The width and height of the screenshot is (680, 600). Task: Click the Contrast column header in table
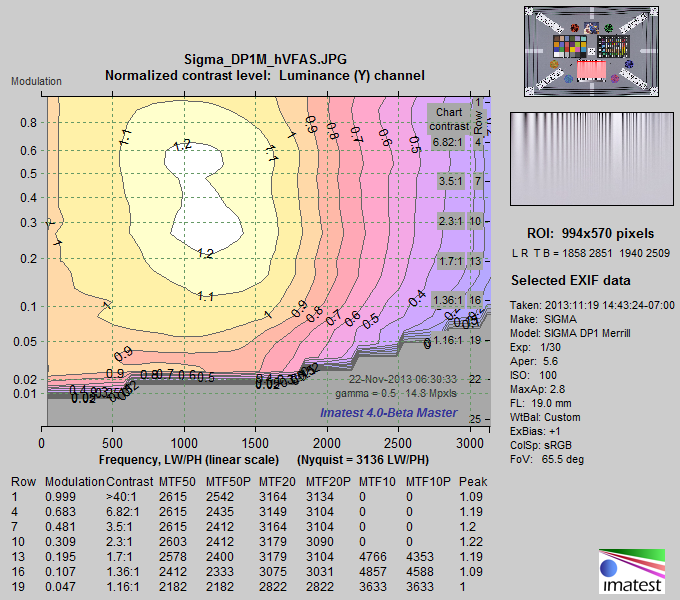(x=129, y=482)
